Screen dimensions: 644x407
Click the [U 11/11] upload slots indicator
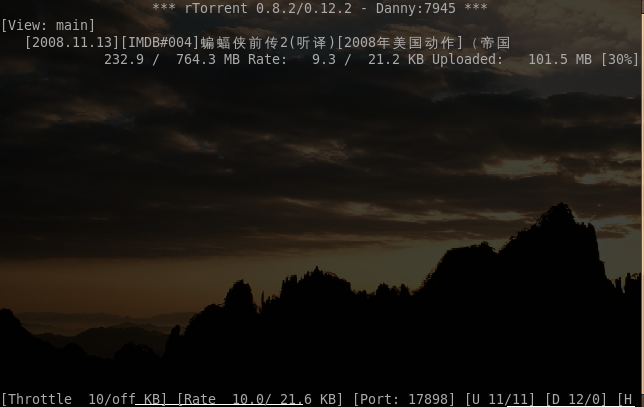coord(500,399)
